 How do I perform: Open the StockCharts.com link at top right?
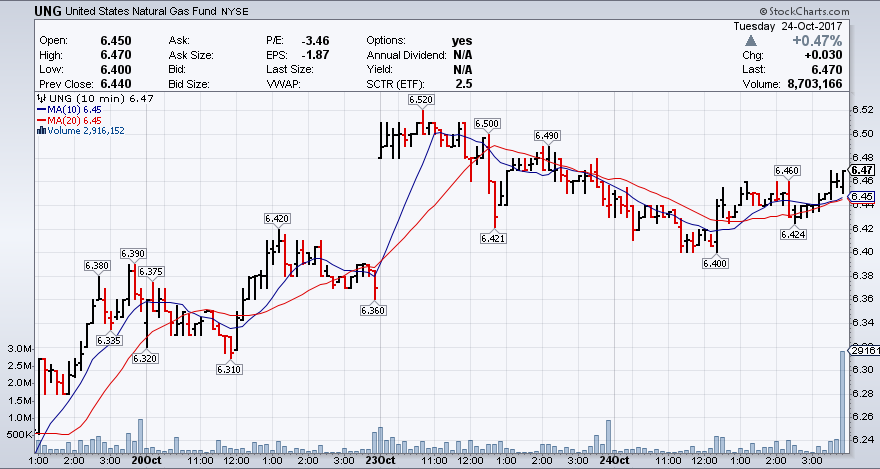pos(826,11)
